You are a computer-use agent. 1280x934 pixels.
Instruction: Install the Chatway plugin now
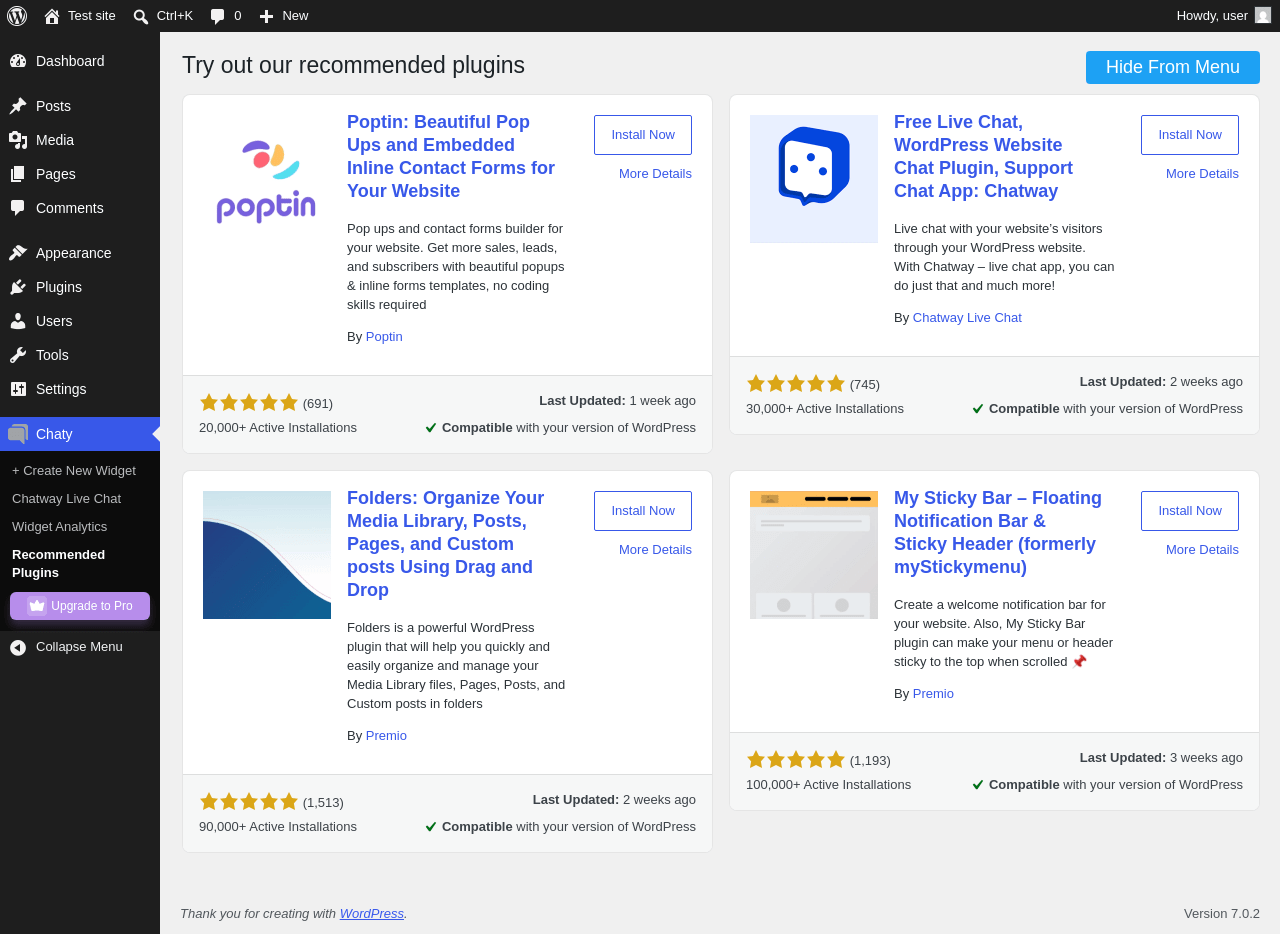click(1190, 135)
